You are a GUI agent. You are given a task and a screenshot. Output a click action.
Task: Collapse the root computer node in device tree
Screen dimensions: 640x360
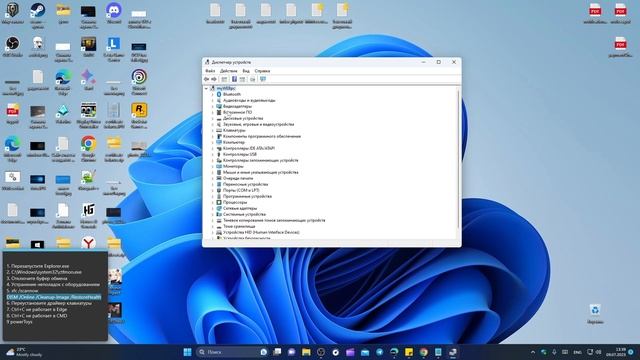tap(207, 89)
